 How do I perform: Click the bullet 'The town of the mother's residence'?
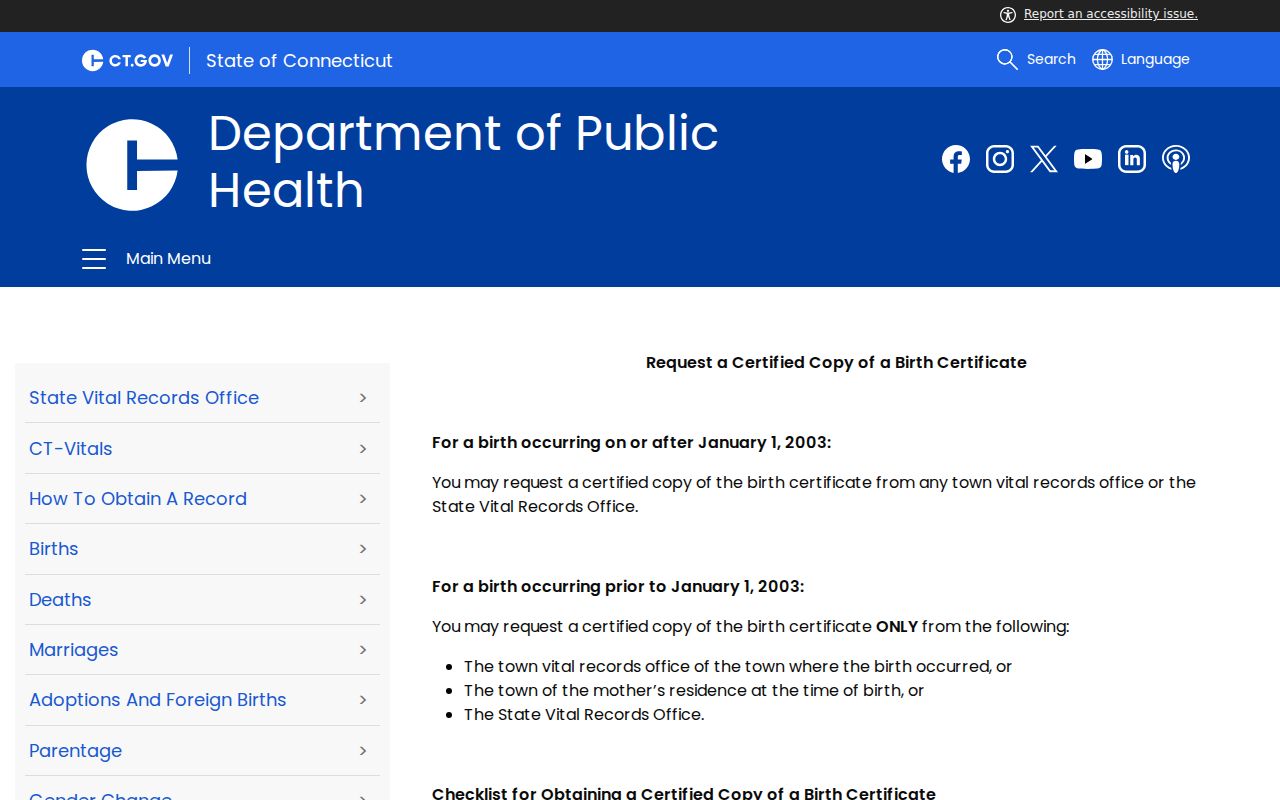694,690
